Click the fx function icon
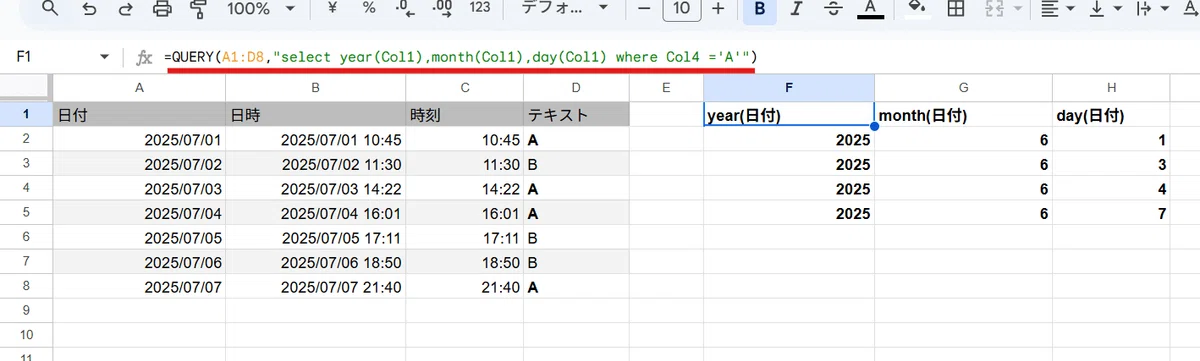This screenshot has height=361, width=1200. (x=144, y=58)
